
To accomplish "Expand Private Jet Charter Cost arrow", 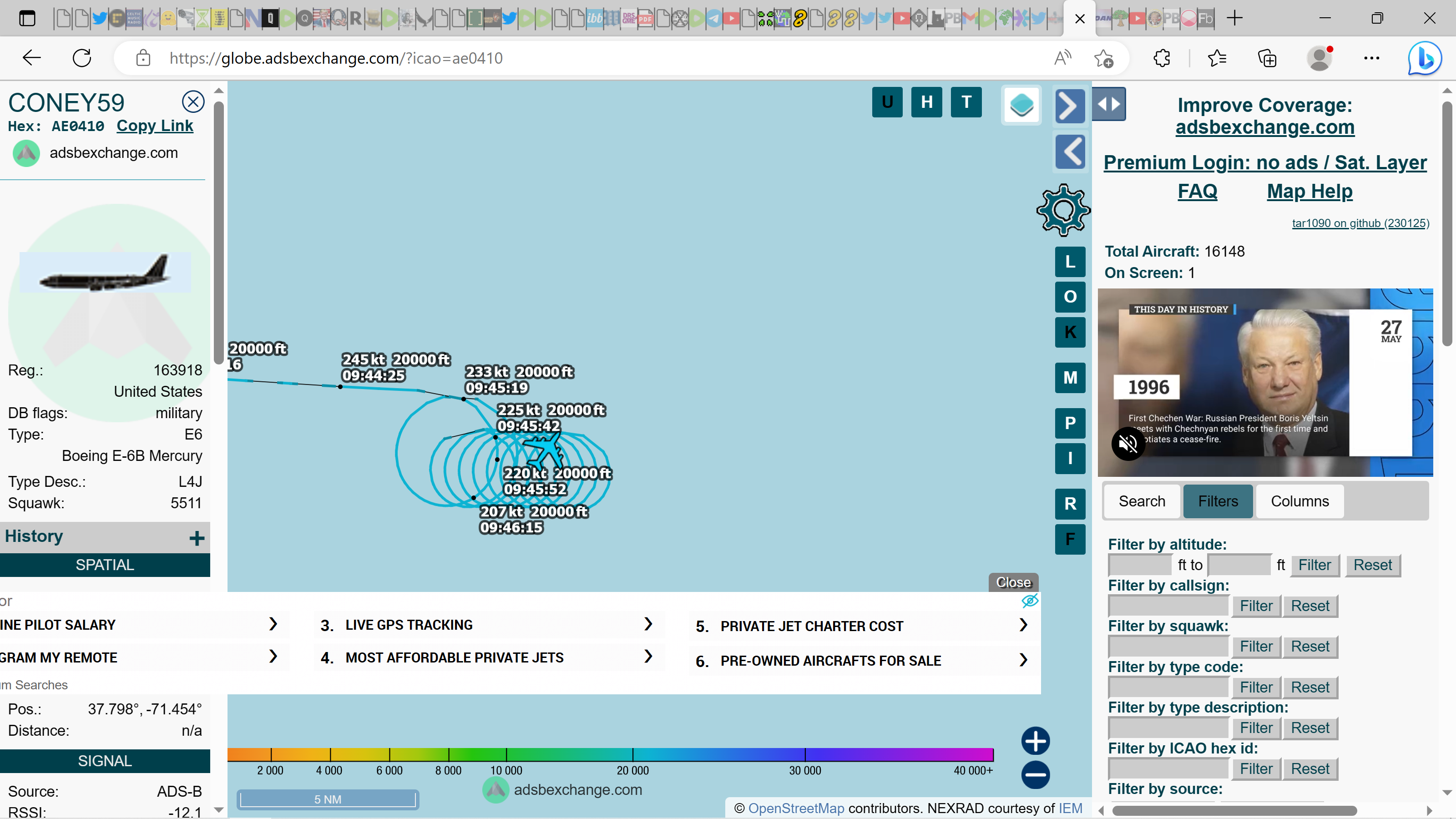I will 1023,625.
